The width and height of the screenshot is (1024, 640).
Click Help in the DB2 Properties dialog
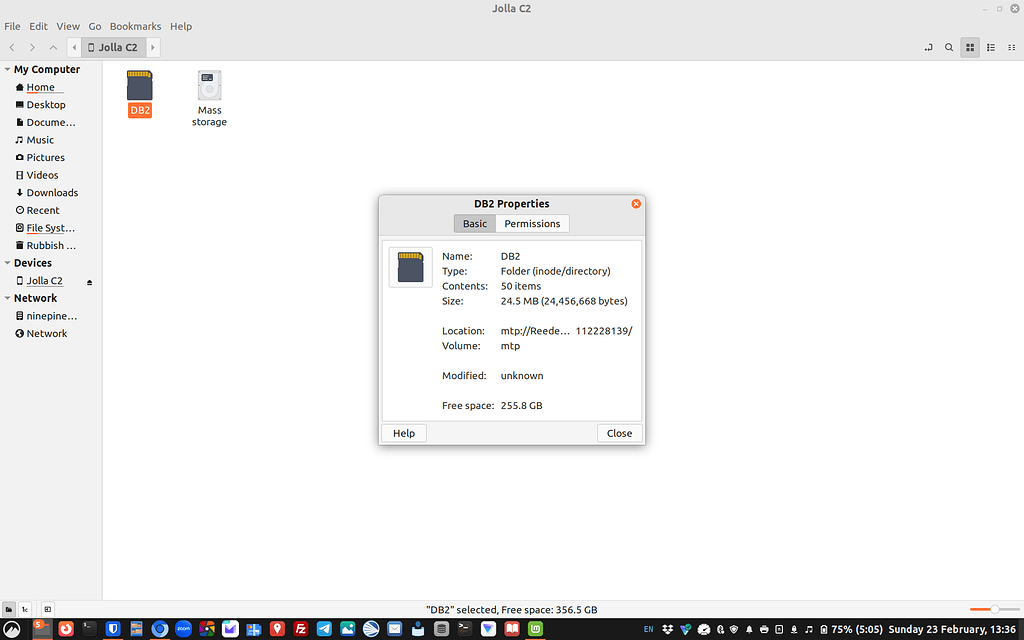403,432
